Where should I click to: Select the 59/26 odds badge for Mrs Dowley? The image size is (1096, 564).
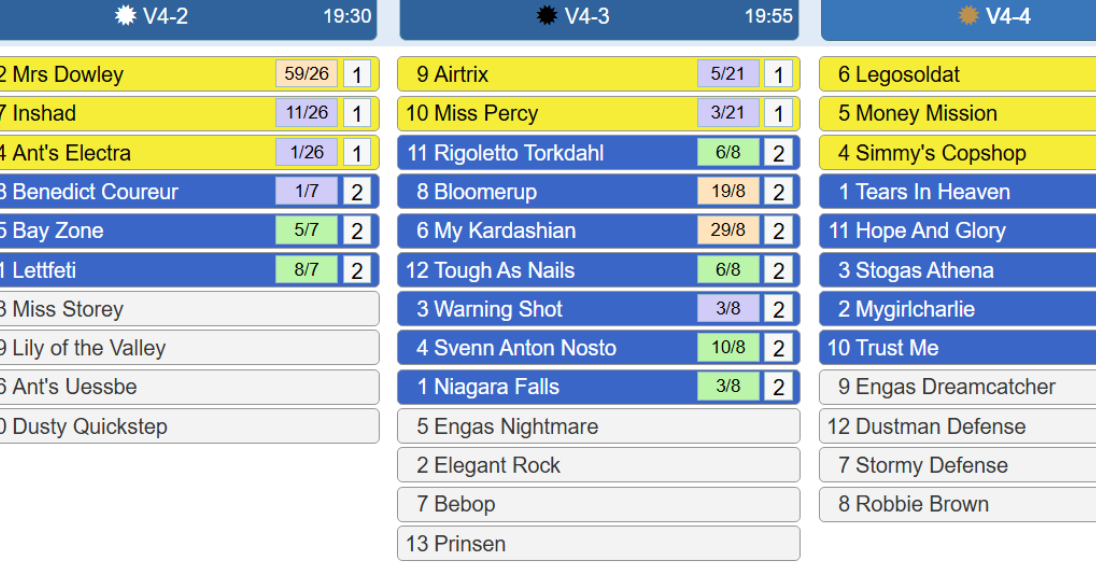tap(307, 74)
